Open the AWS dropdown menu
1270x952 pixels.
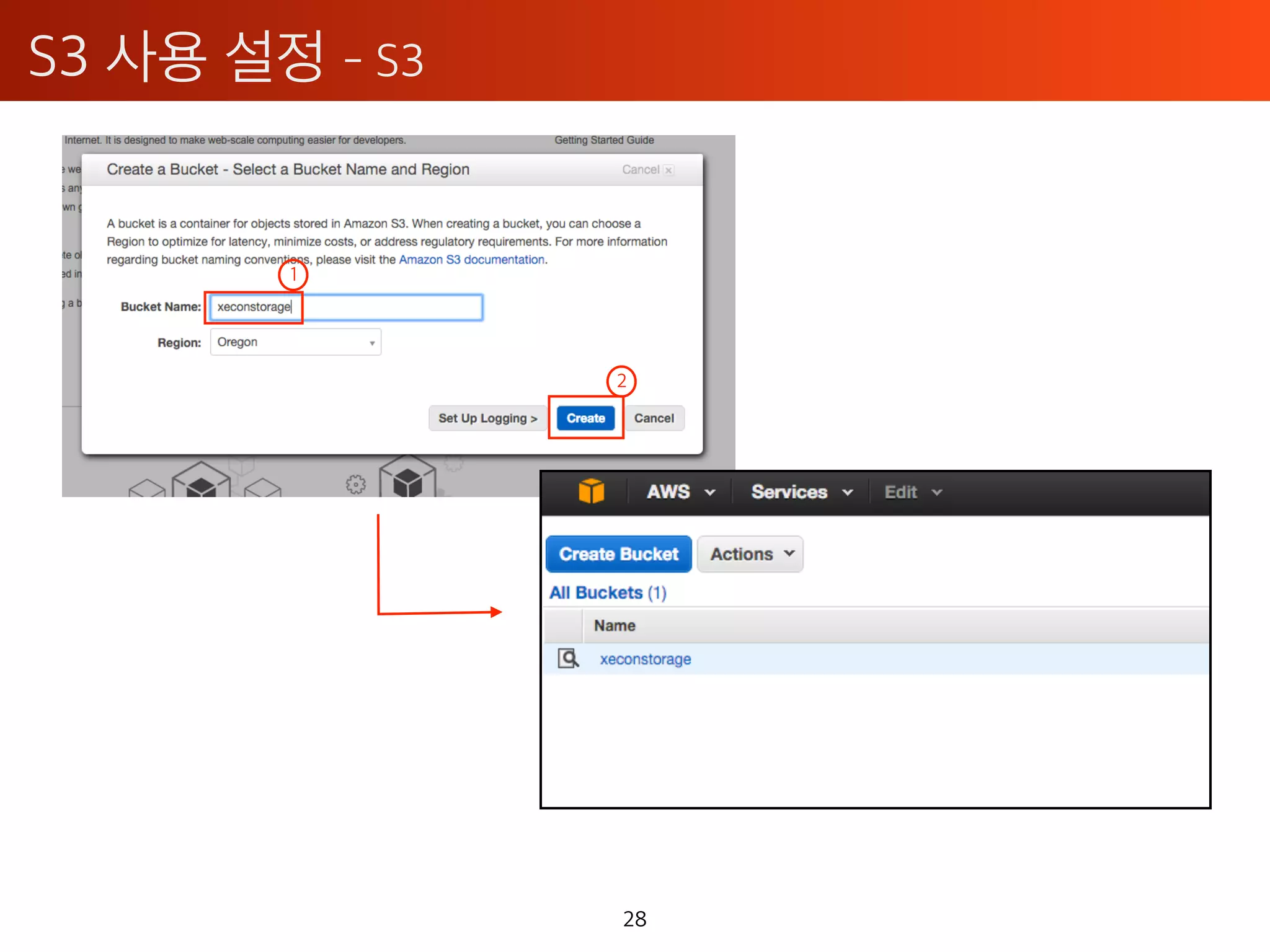pos(681,492)
